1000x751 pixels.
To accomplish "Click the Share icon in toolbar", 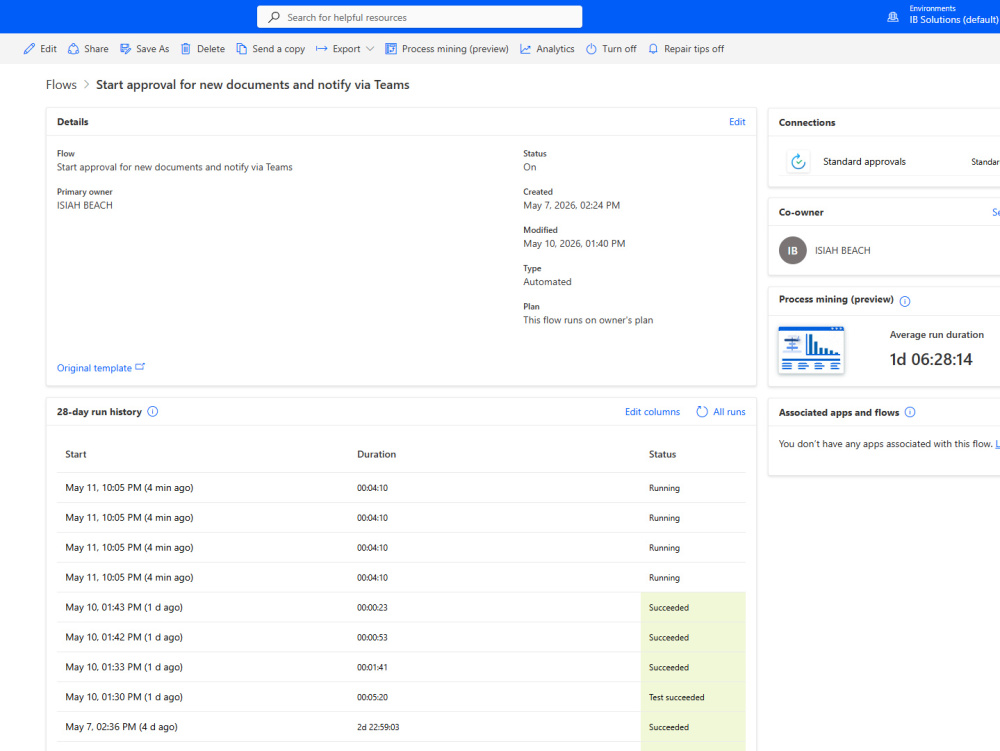I will coord(74,49).
